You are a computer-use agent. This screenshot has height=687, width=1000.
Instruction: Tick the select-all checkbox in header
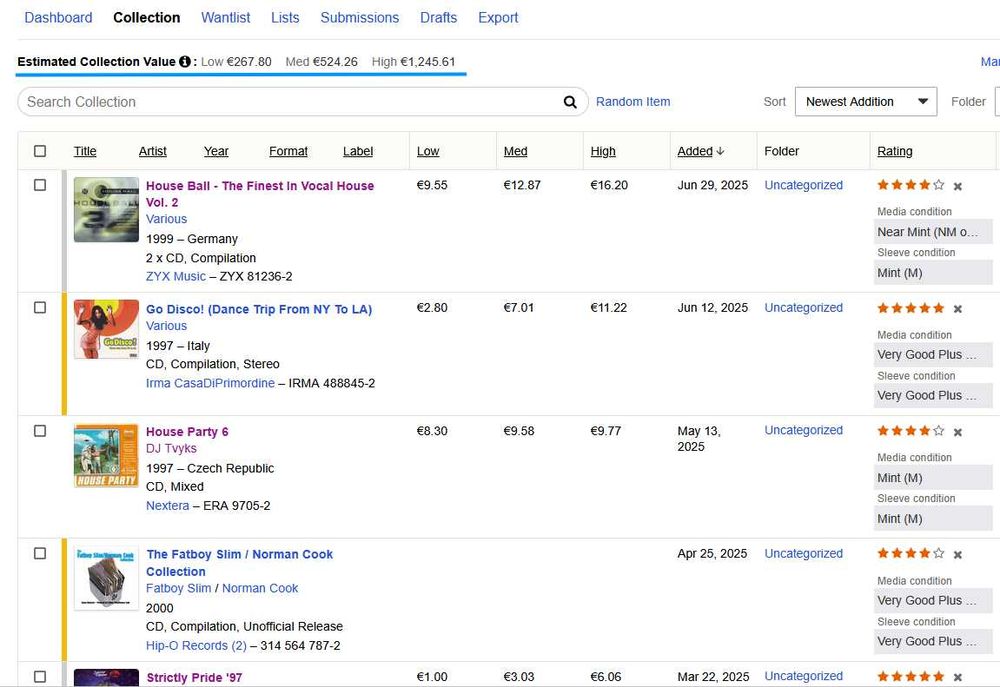(x=40, y=151)
